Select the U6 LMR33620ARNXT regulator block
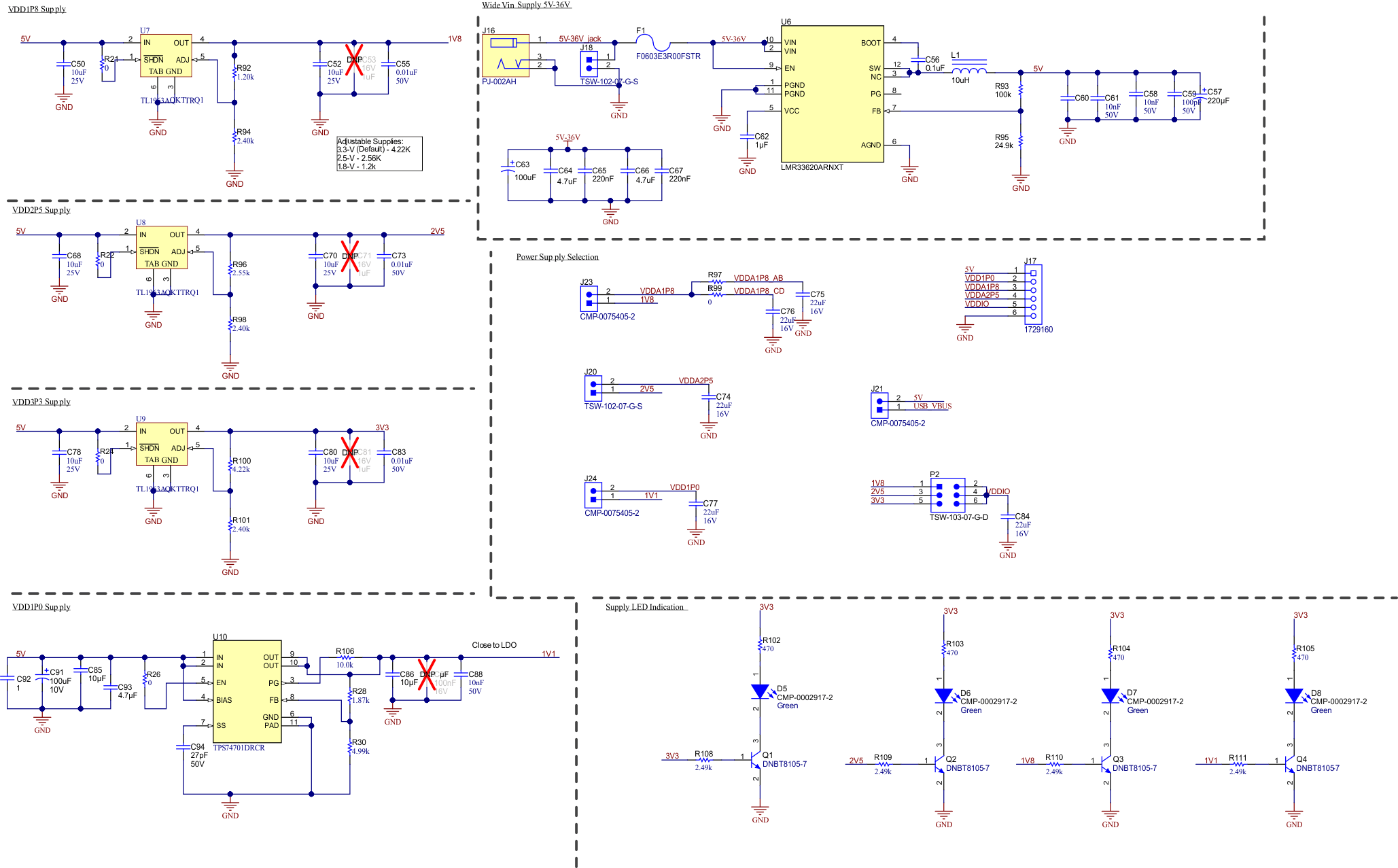 832,94
